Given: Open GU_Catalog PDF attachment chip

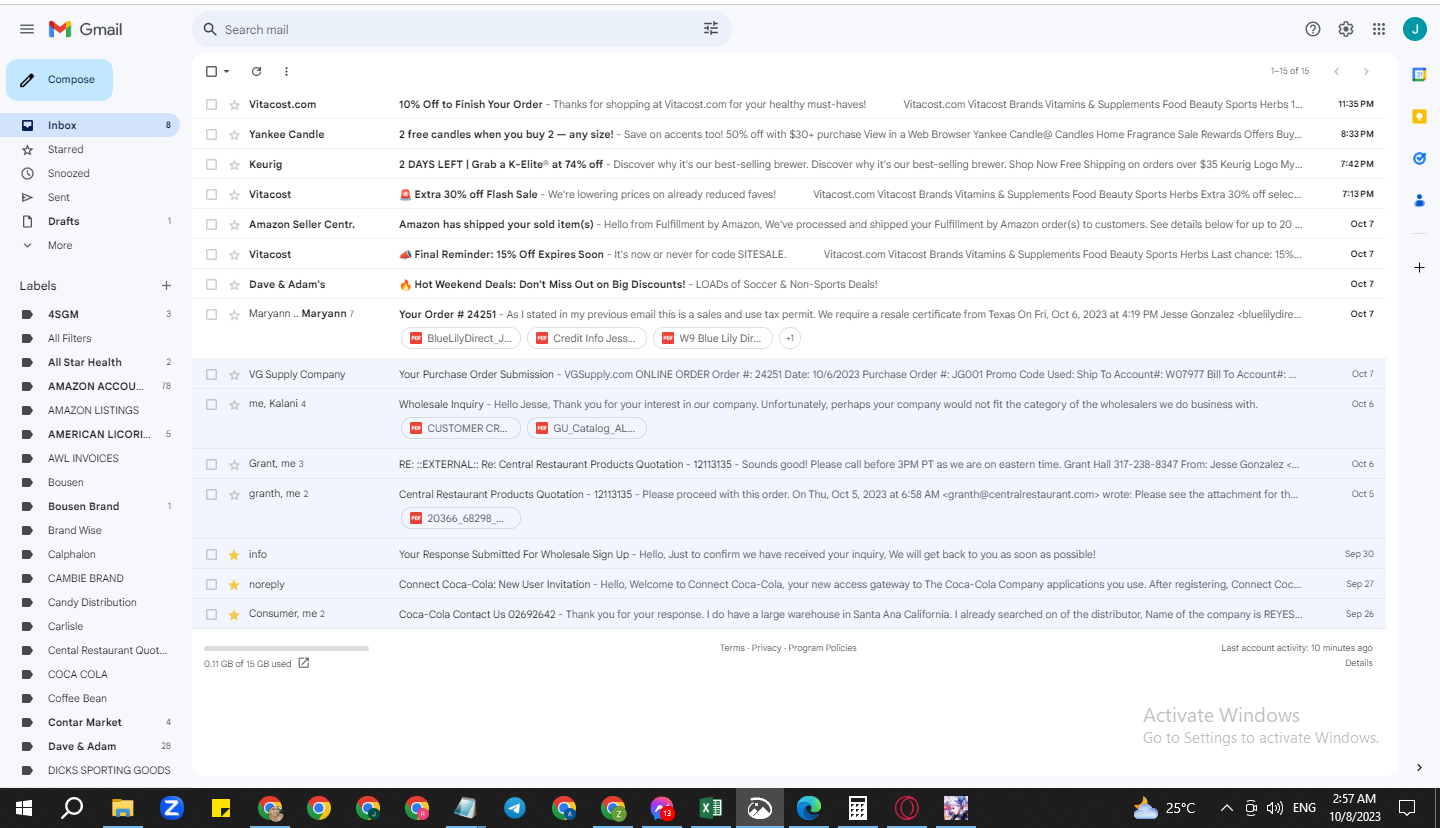Looking at the screenshot, I should [587, 428].
